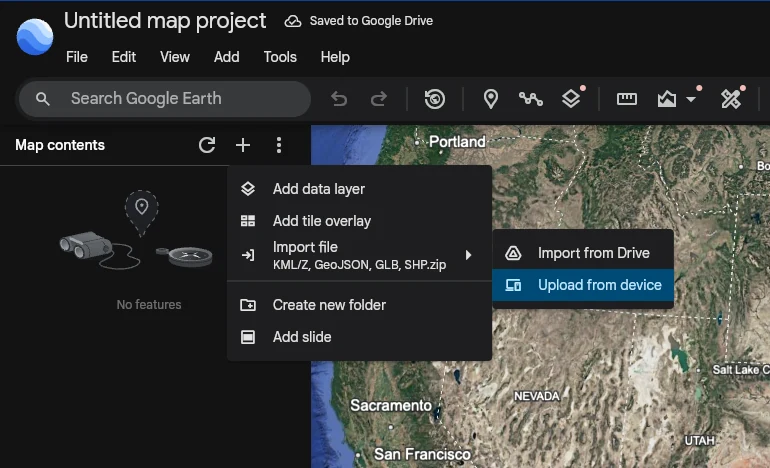This screenshot has width=770, height=468.
Task: Click the Map contents heading
Action: point(60,145)
